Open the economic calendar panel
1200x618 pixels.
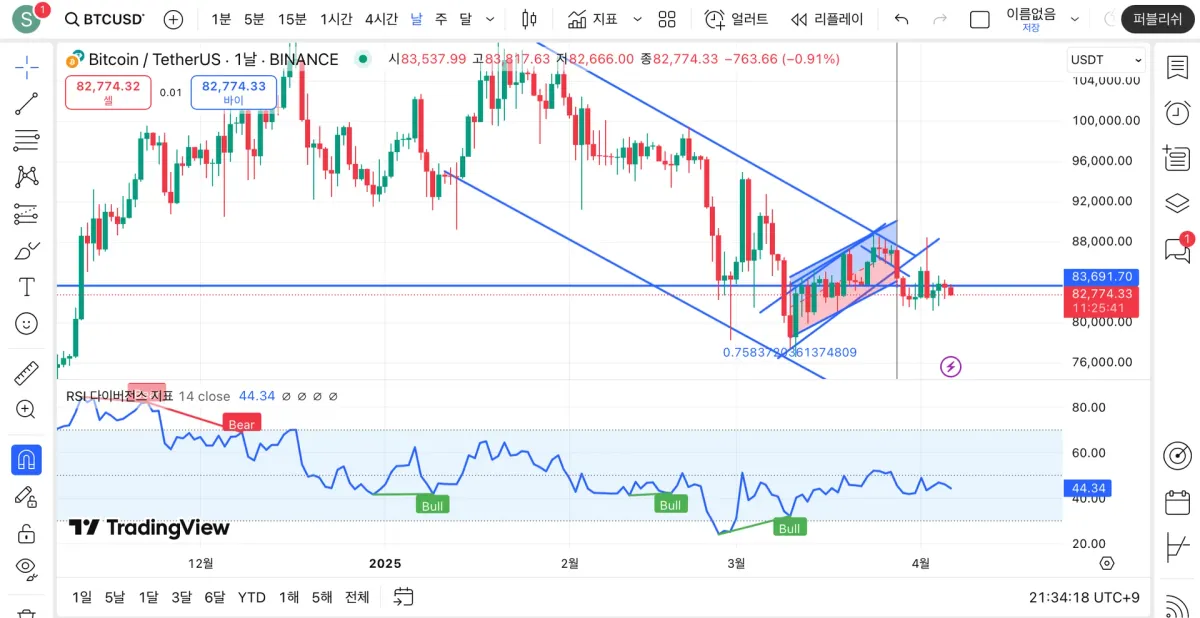[x=1177, y=502]
